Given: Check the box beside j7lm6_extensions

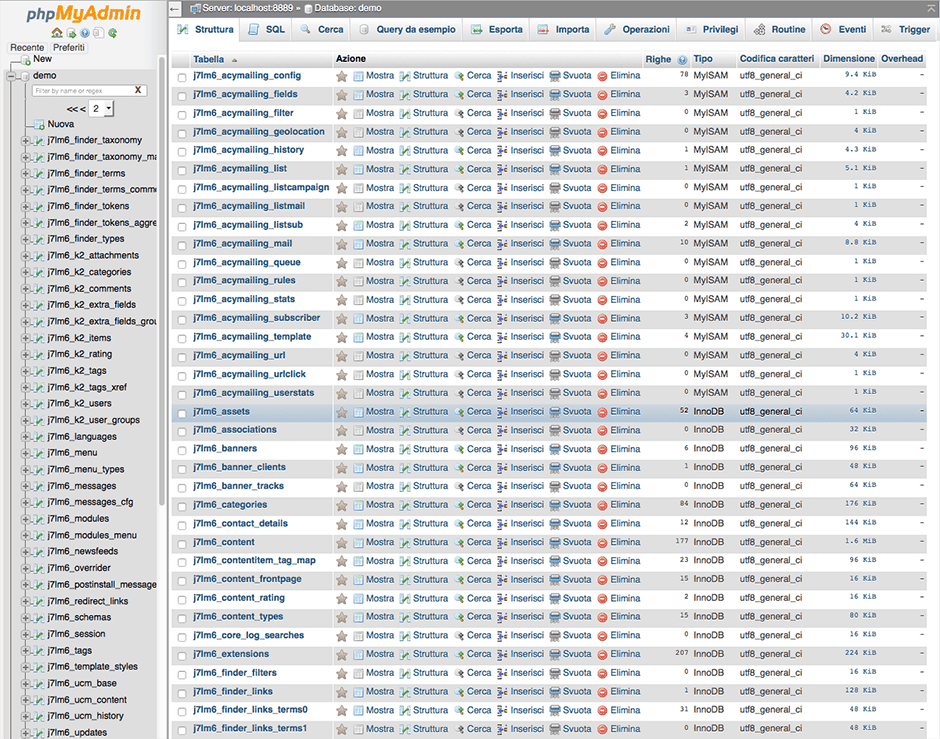Looking at the screenshot, I should point(182,655).
